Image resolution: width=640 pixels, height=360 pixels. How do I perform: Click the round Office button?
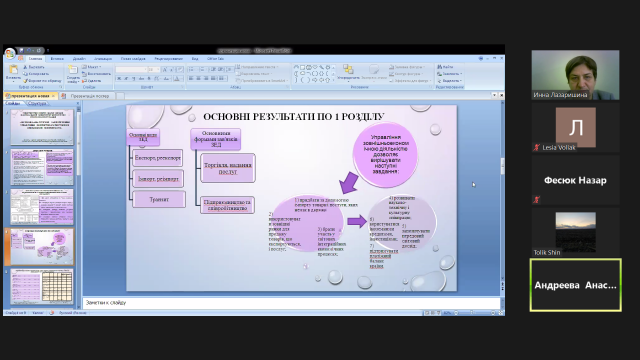10,53
